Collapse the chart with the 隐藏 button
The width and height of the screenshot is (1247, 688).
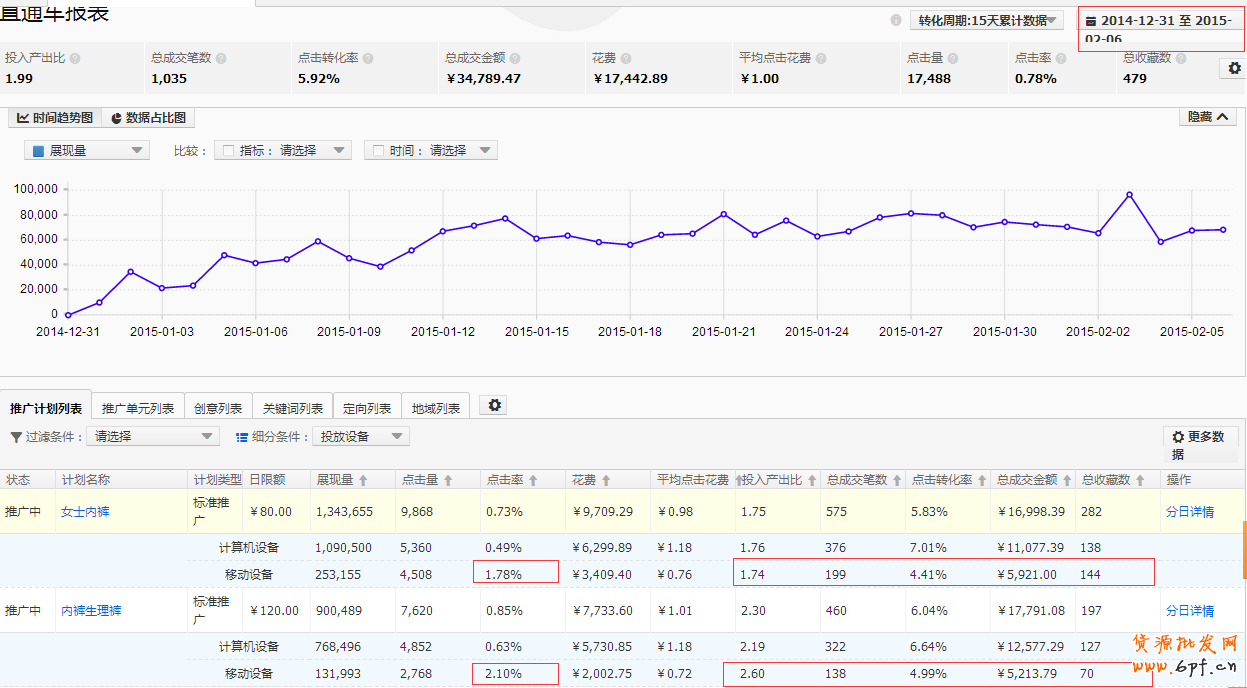(1210, 117)
